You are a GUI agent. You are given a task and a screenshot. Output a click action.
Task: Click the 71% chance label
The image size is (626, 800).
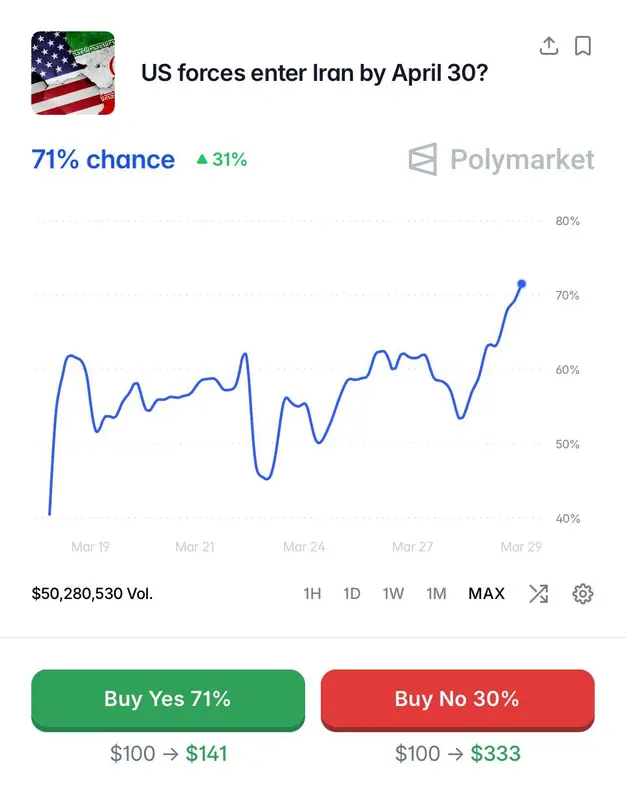pyautogui.click(x=103, y=160)
